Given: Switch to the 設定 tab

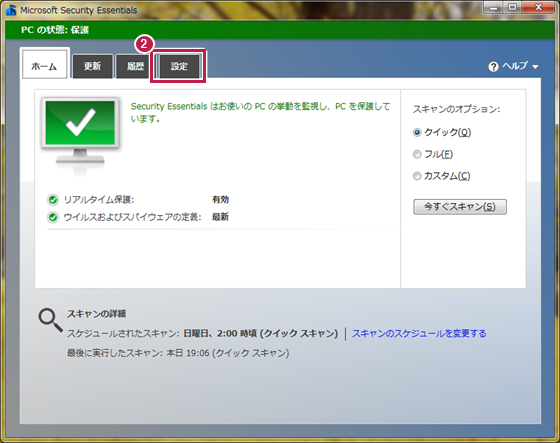Looking at the screenshot, I should 179,66.
